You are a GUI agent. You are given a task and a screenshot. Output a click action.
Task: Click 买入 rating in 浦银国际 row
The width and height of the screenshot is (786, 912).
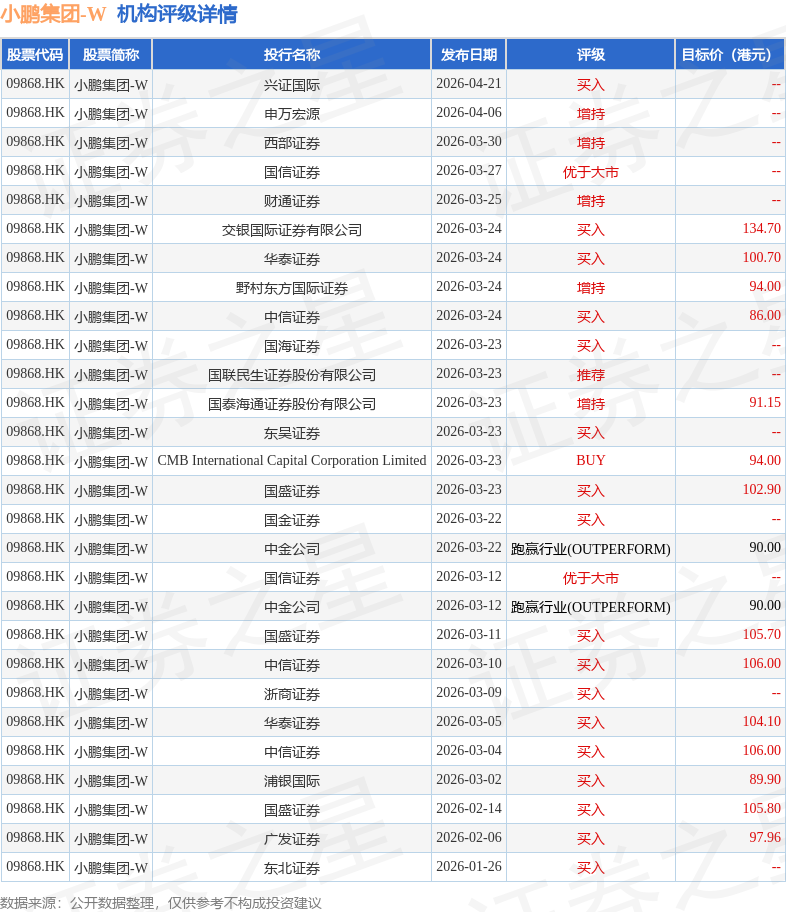(x=591, y=781)
